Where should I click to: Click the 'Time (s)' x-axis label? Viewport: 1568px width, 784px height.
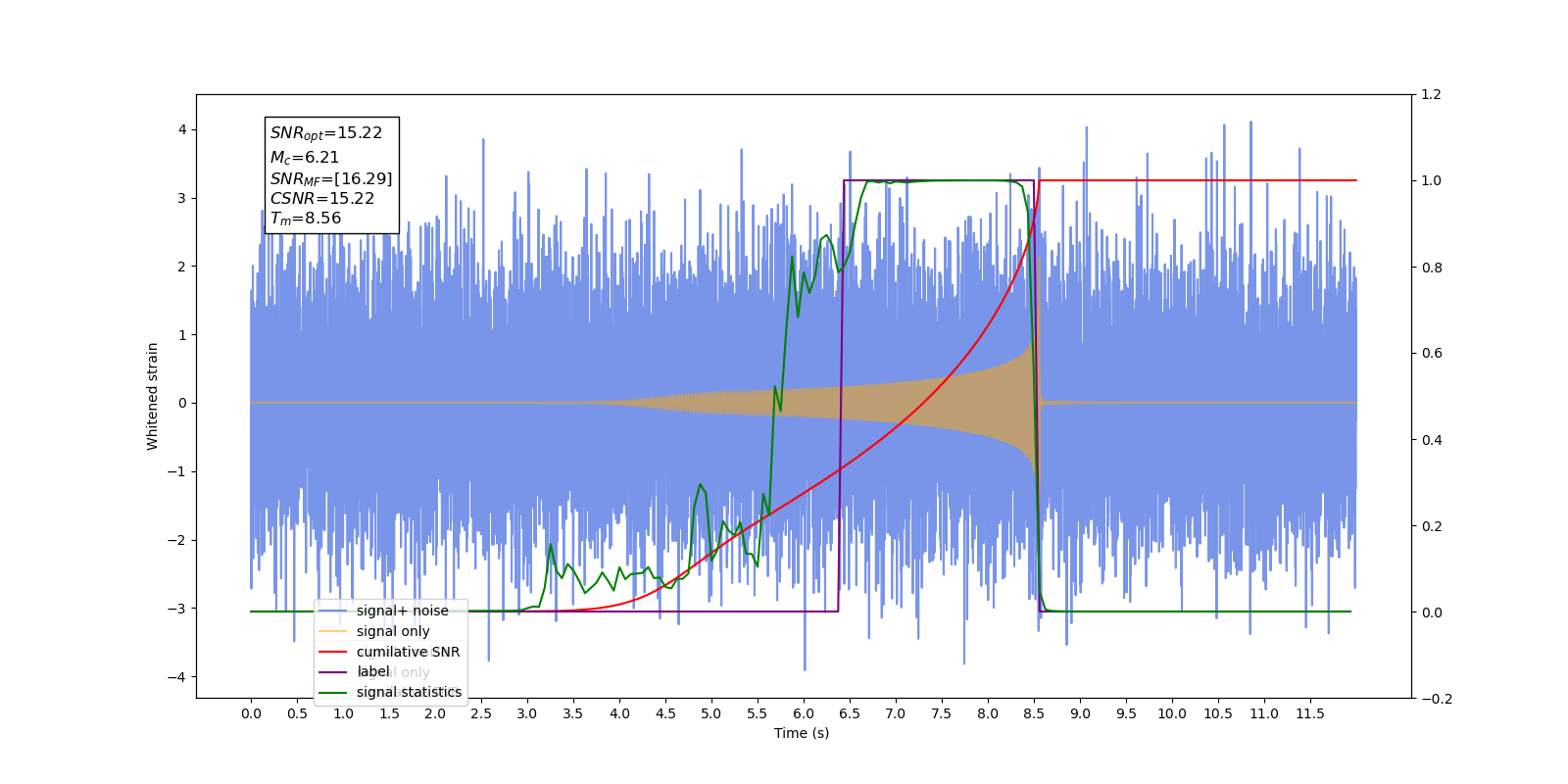pos(802,733)
